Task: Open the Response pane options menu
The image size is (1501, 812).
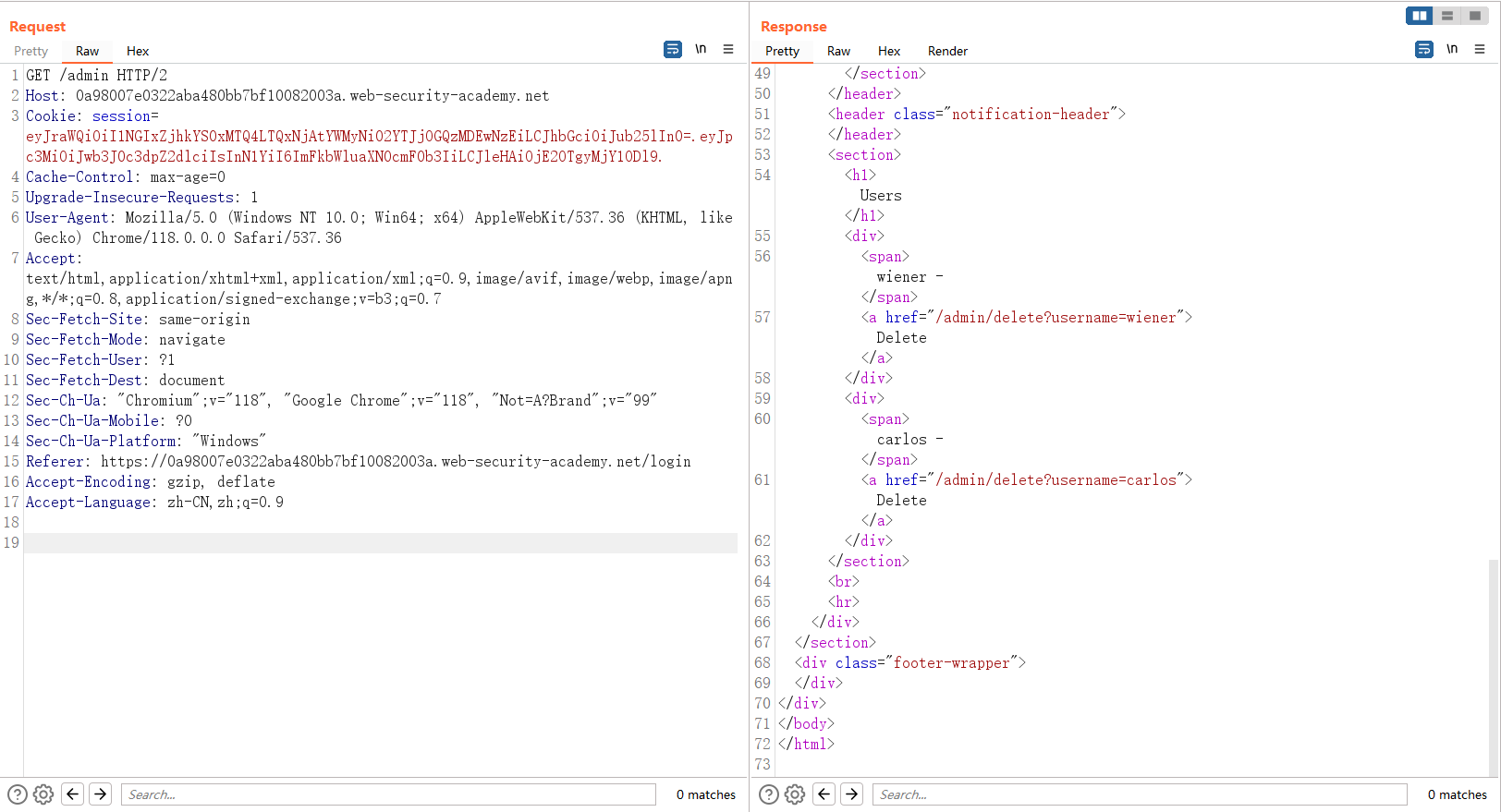Action: click(x=1480, y=49)
